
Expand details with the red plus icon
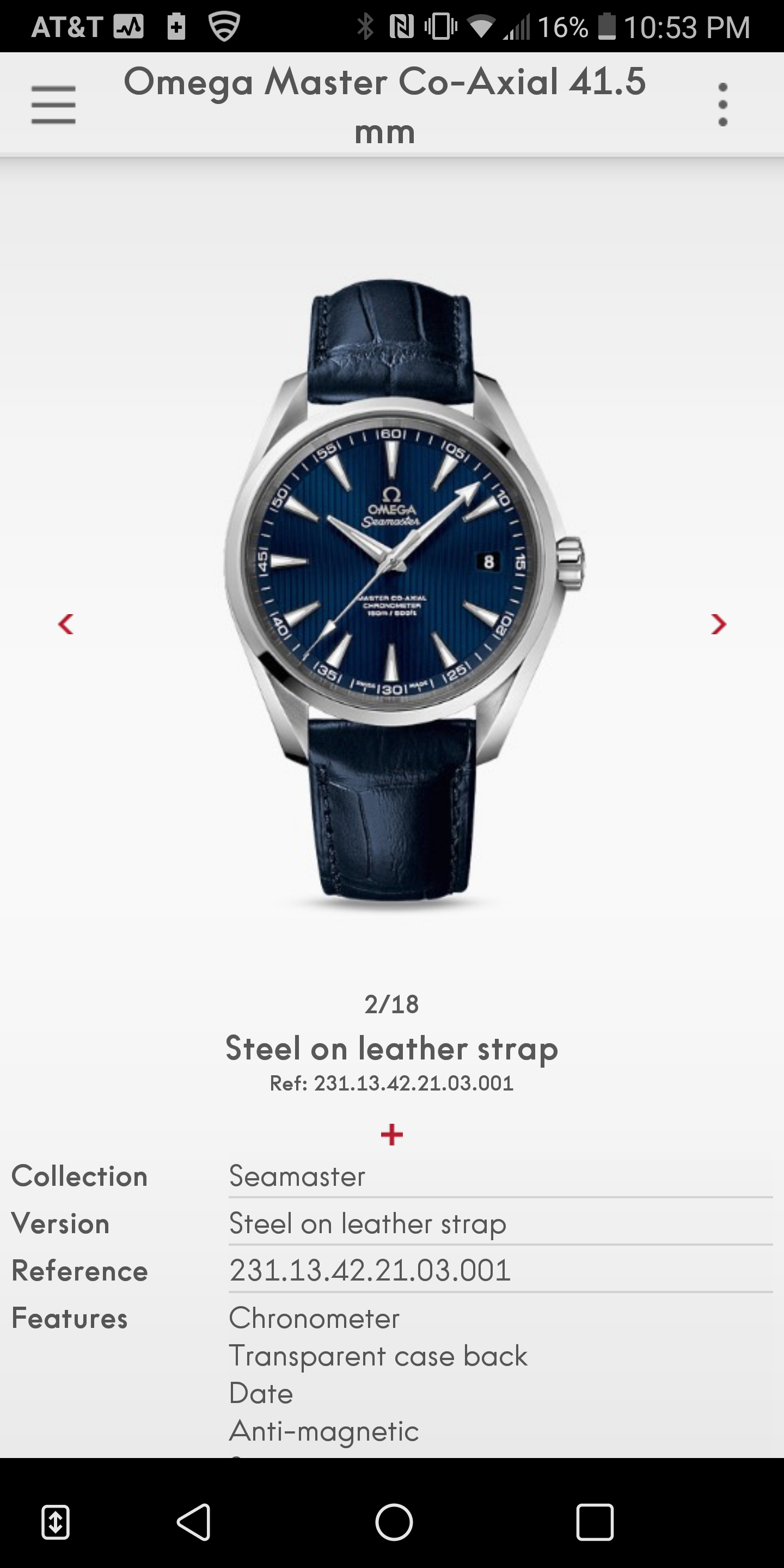[x=391, y=1135]
